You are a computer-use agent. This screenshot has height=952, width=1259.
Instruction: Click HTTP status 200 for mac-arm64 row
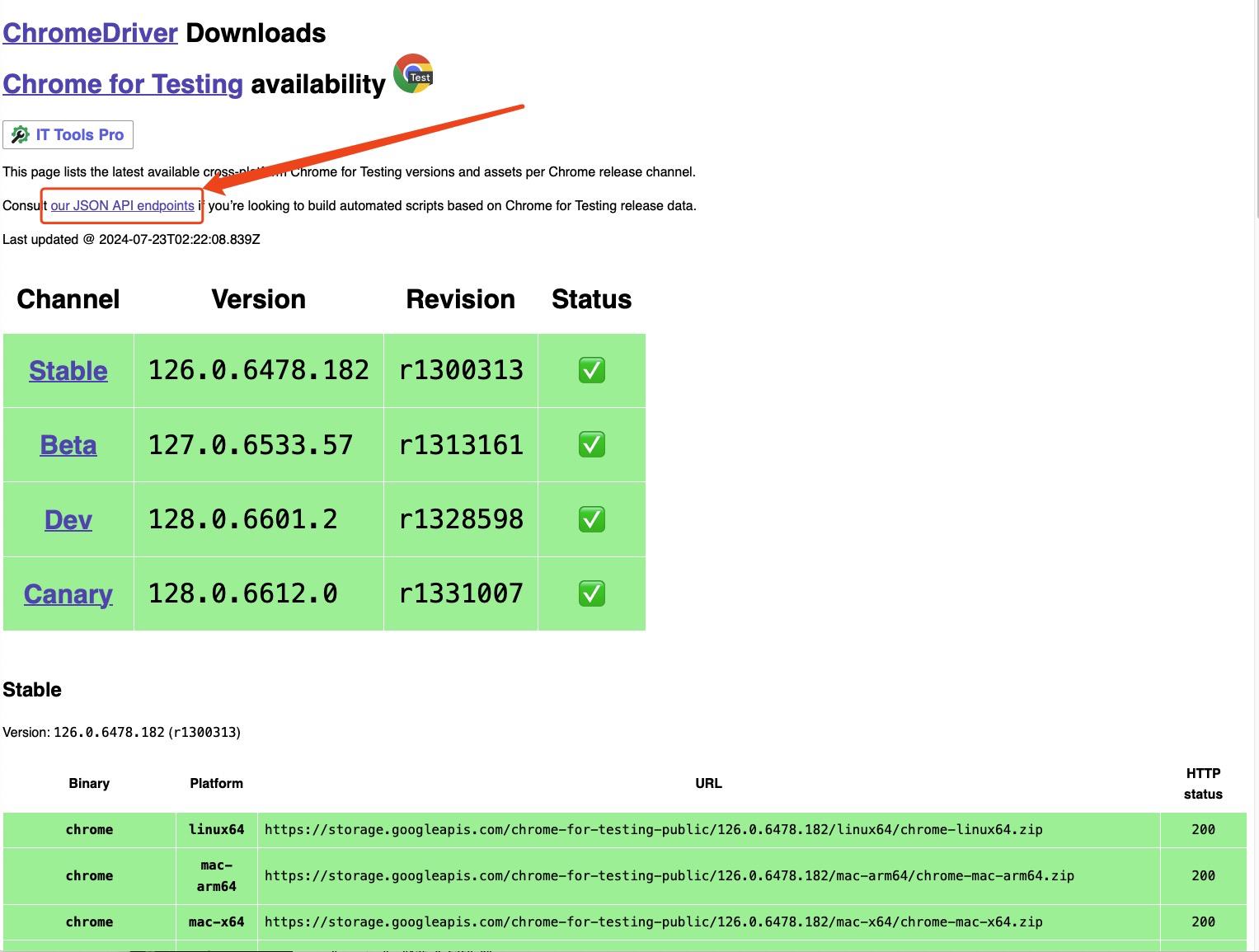click(x=1204, y=876)
